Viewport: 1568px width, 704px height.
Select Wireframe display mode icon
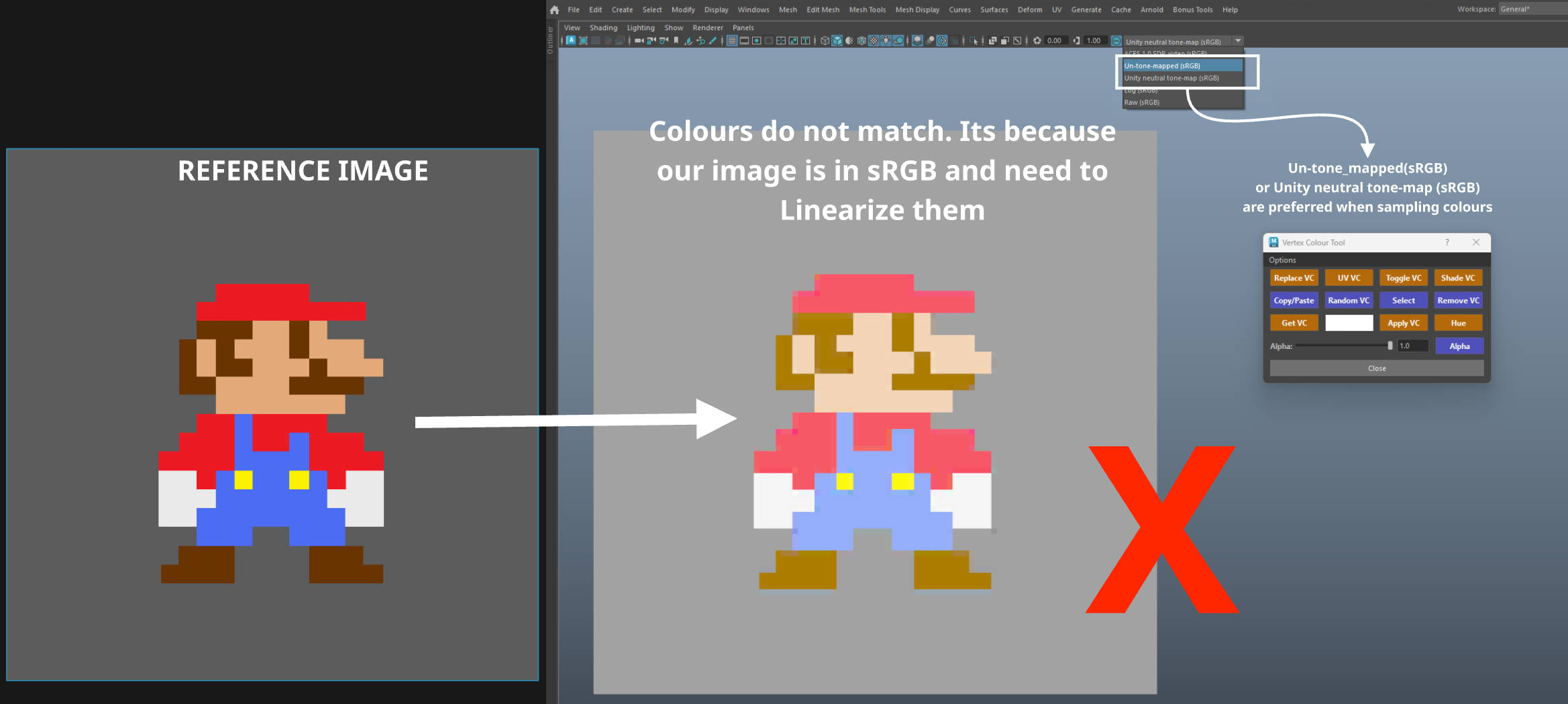(825, 41)
